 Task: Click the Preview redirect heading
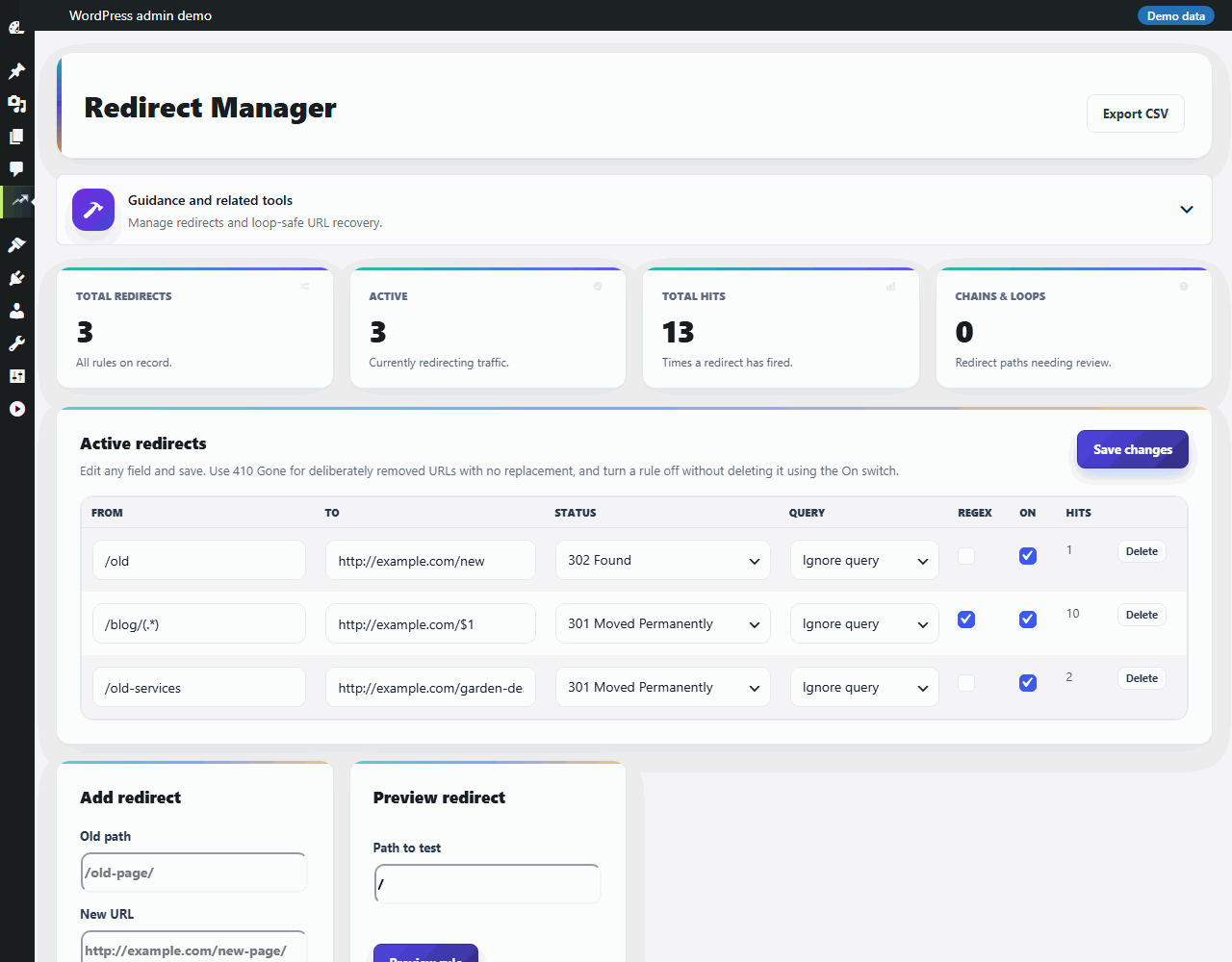click(x=439, y=797)
